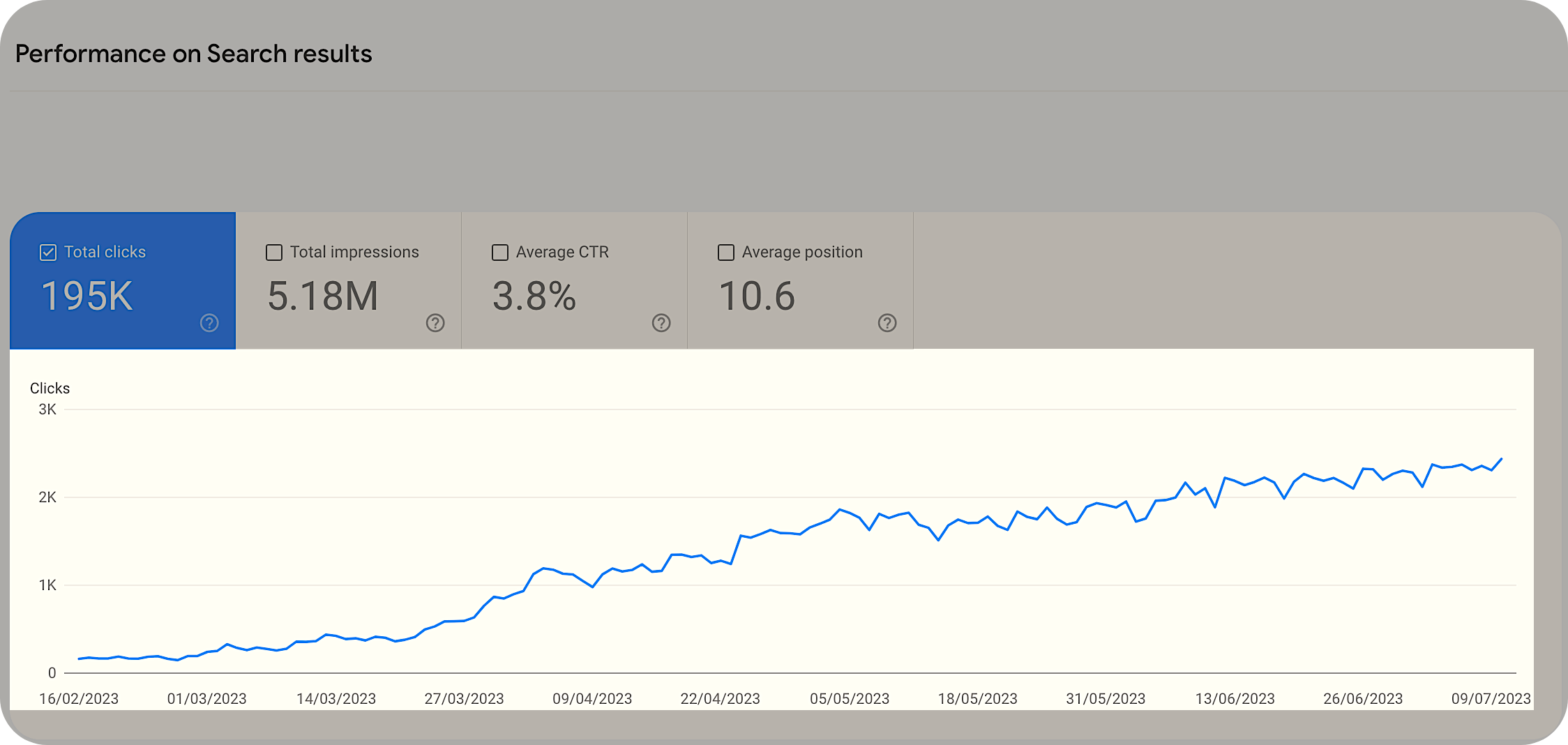This screenshot has height=745, width=1568.
Task: Click the 09/07/2023 date label
Action: click(x=1491, y=699)
